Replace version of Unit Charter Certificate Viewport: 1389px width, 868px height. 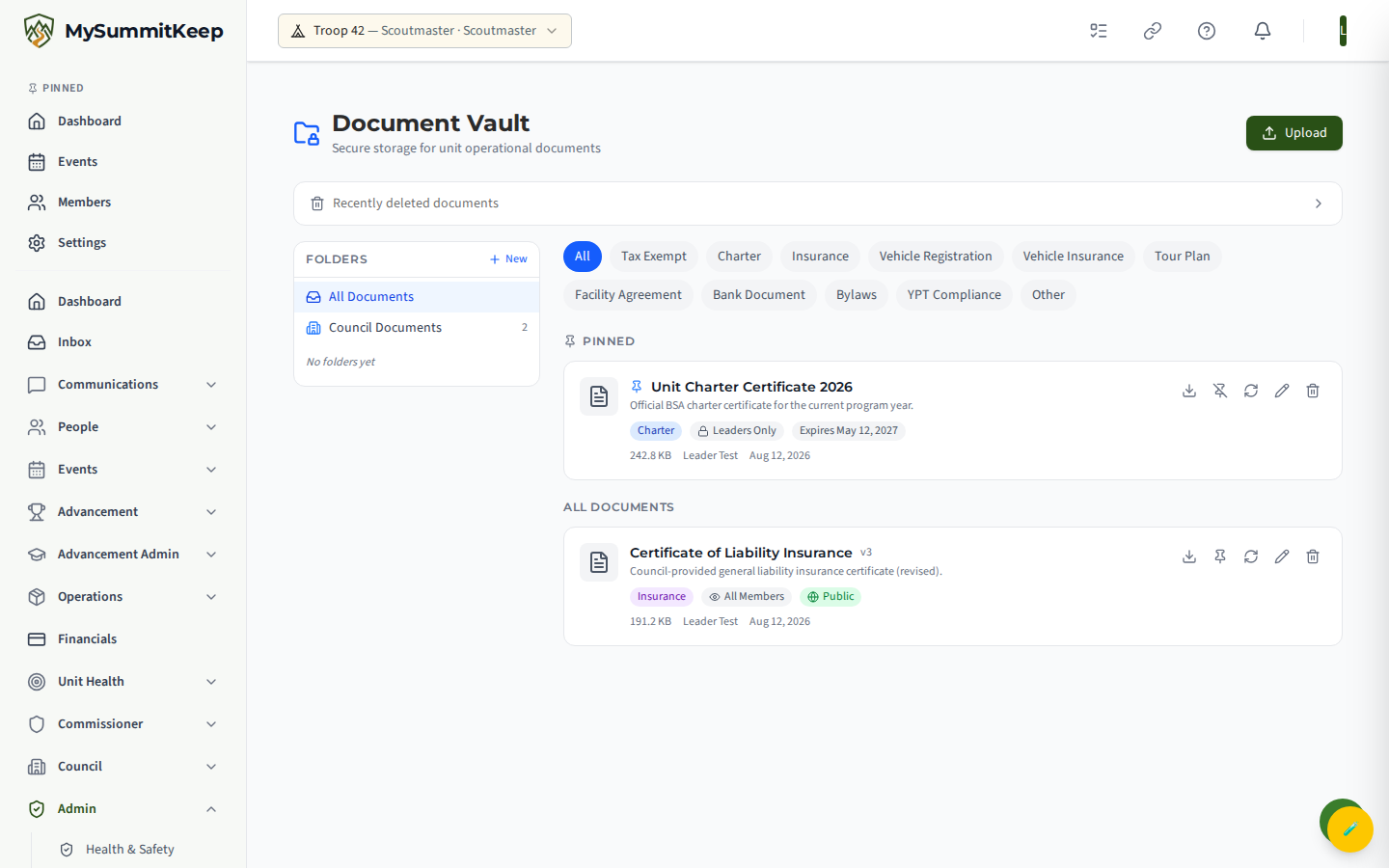coord(1251,391)
